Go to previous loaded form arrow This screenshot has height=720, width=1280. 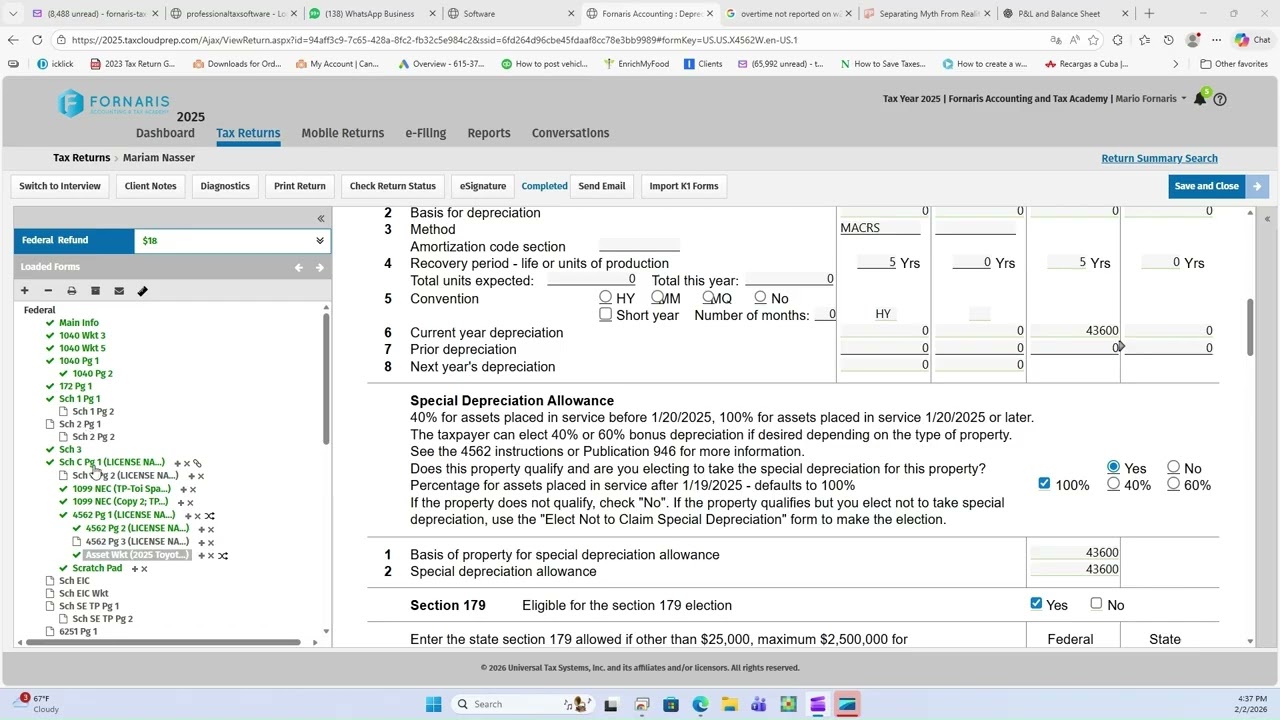tap(298, 267)
